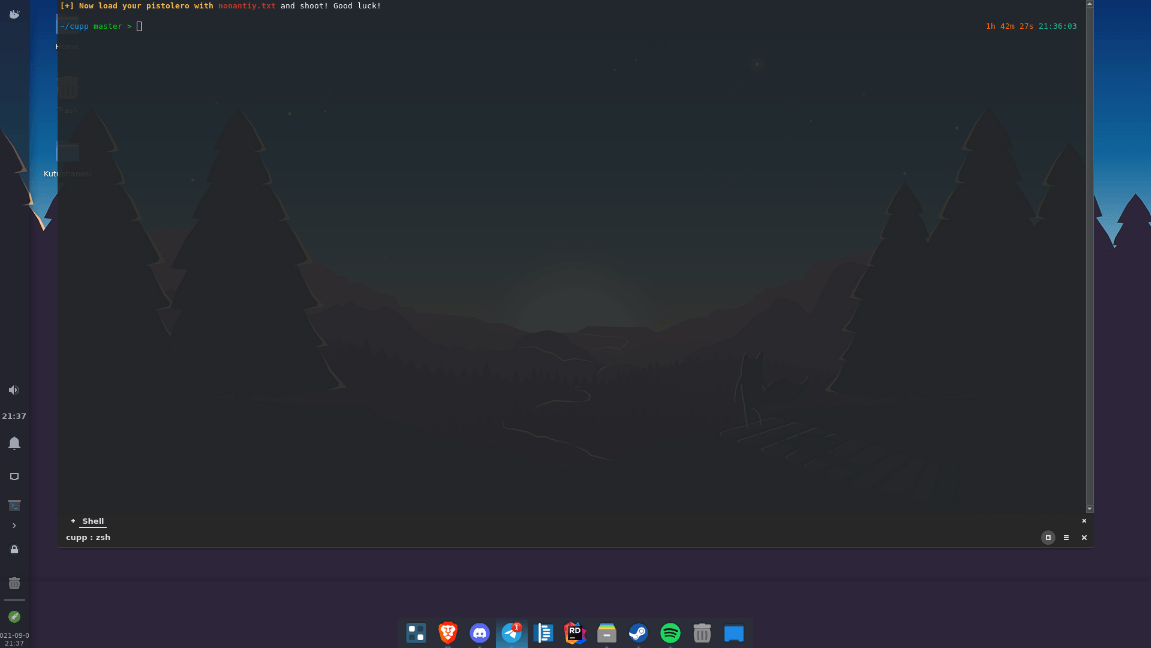Click the nonantiy.txt filename in terminal output
The image size is (1151, 648).
click(x=247, y=5)
